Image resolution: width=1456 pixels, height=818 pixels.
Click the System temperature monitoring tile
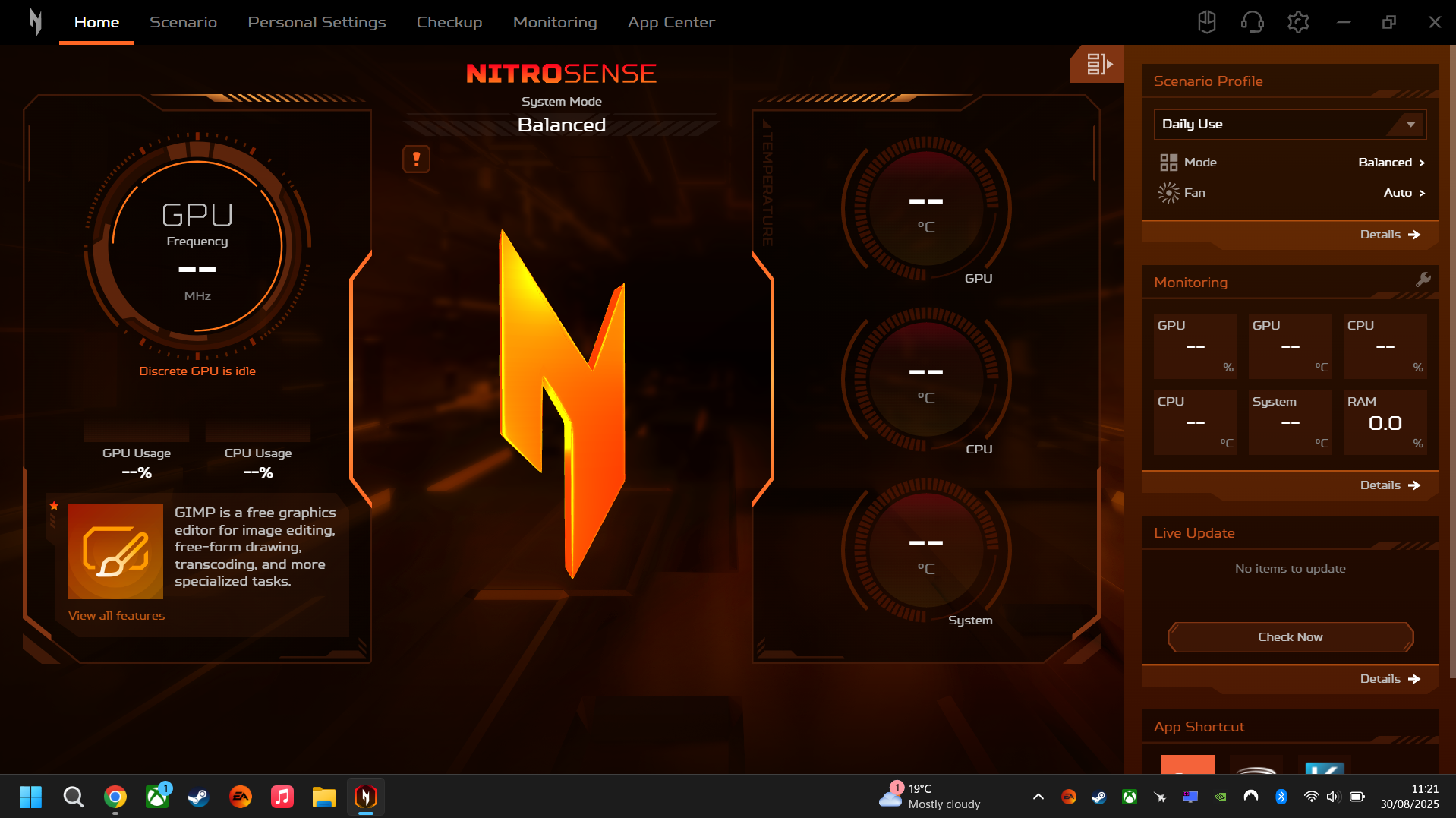point(1290,422)
